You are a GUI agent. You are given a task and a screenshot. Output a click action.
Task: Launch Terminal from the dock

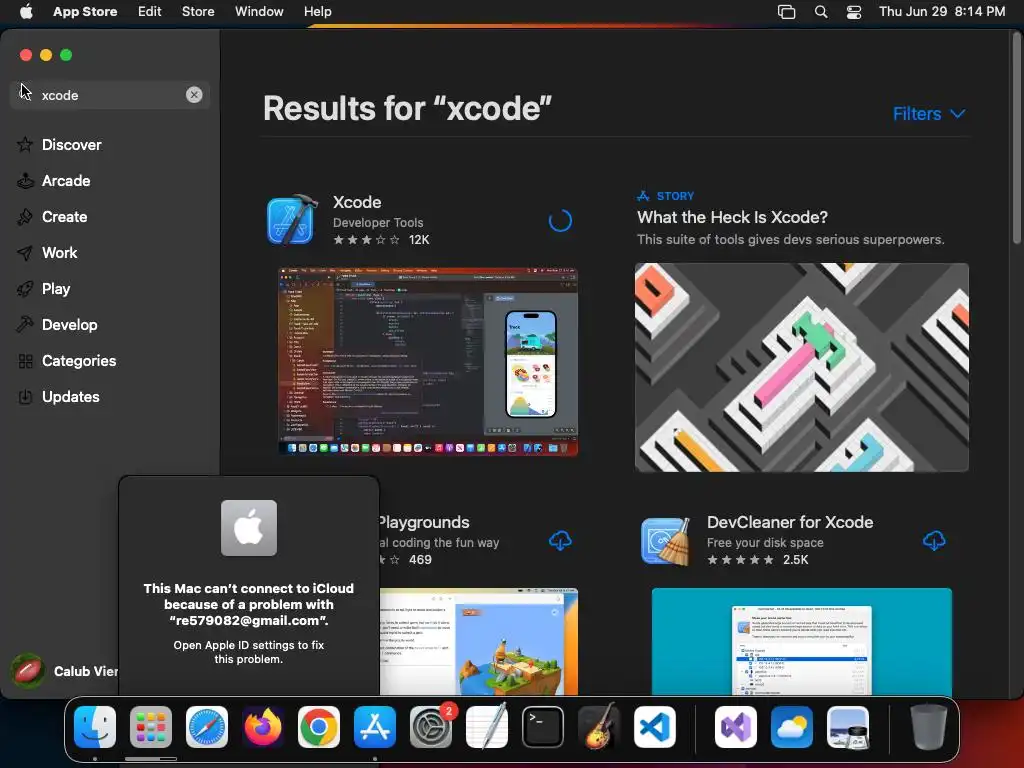pyautogui.click(x=543, y=727)
